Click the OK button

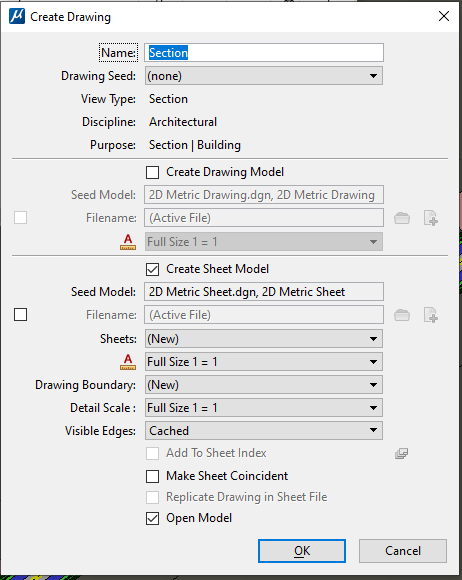coord(302,551)
